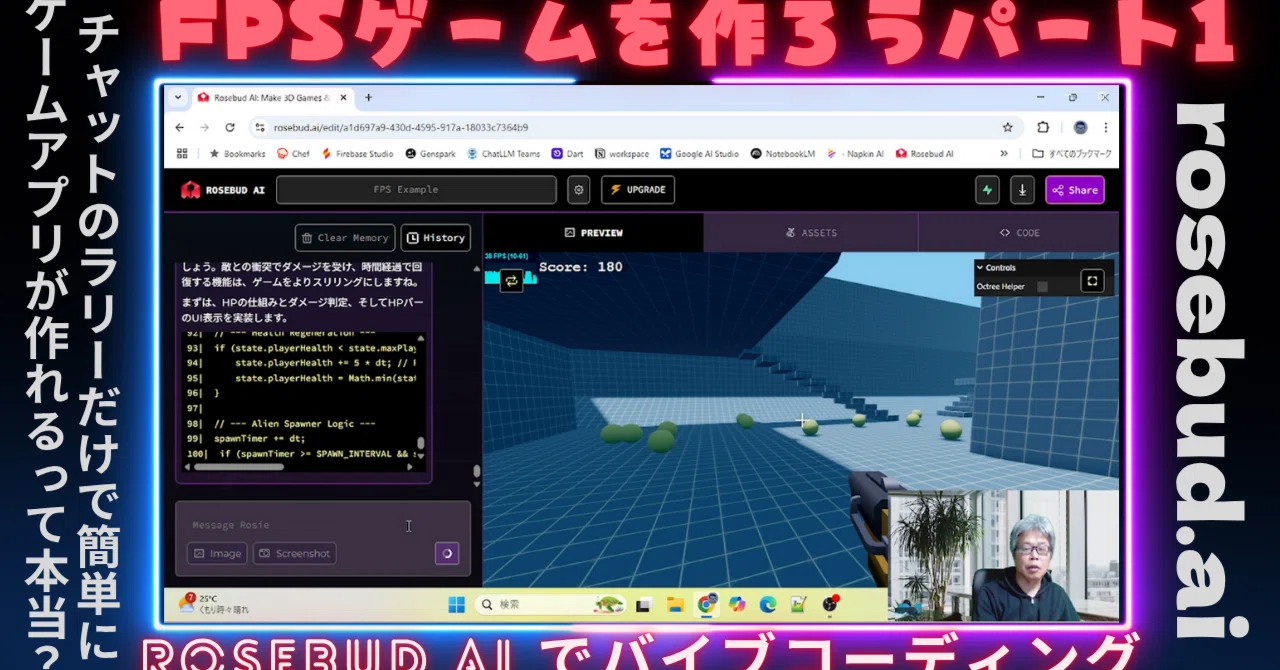Image resolution: width=1280 pixels, height=670 pixels.
Task: Show more bookmarks with the chevron
Action: pyautogui.click(x=1003, y=154)
